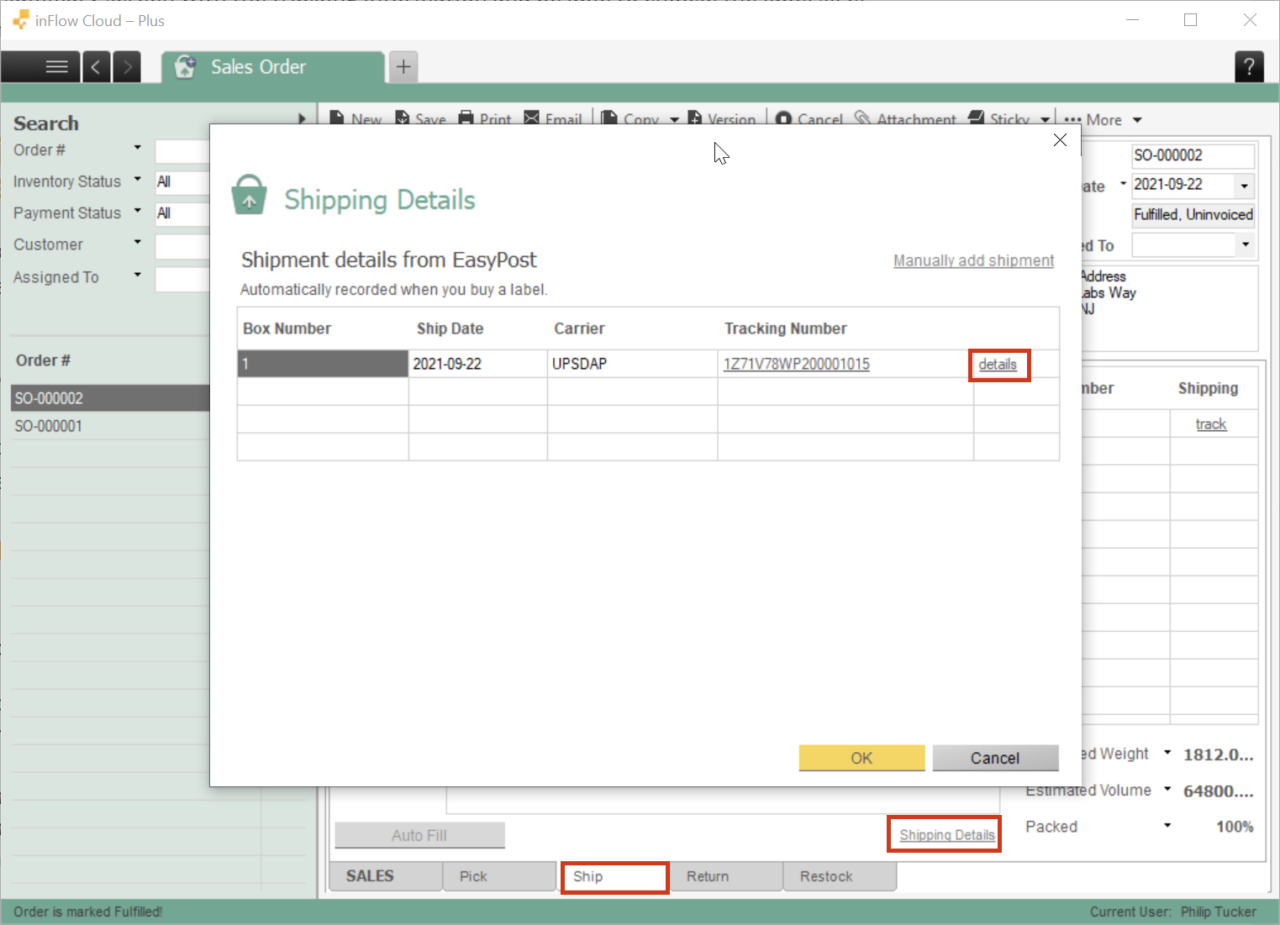Image resolution: width=1280 pixels, height=925 pixels.
Task: Click the details link for box 1
Action: click(998, 364)
